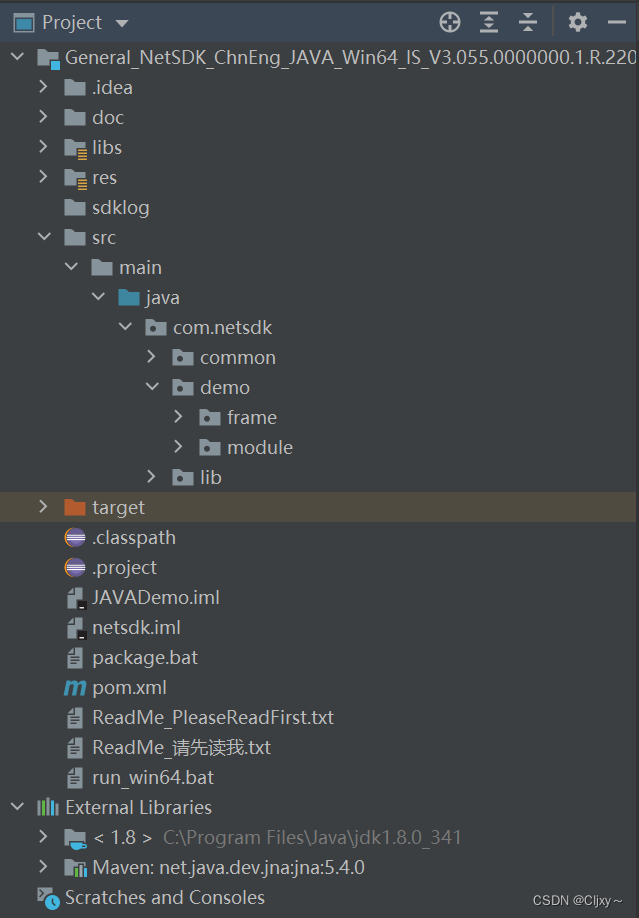Collapse the src folder
Viewport: 639px width, 918px height.
[x=43, y=237]
